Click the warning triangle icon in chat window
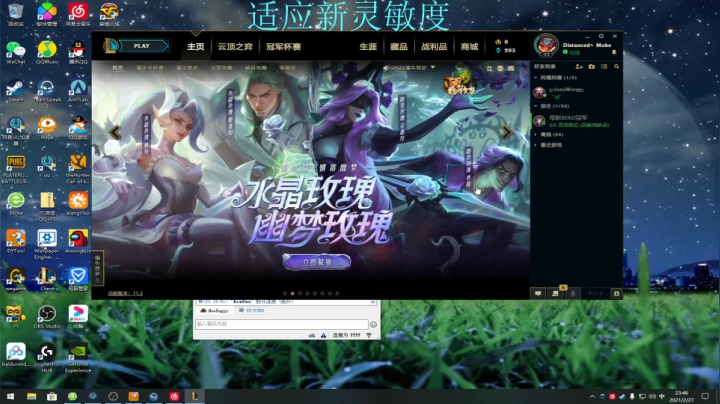Screen dimensions: 720x404 tap(324, 336)
